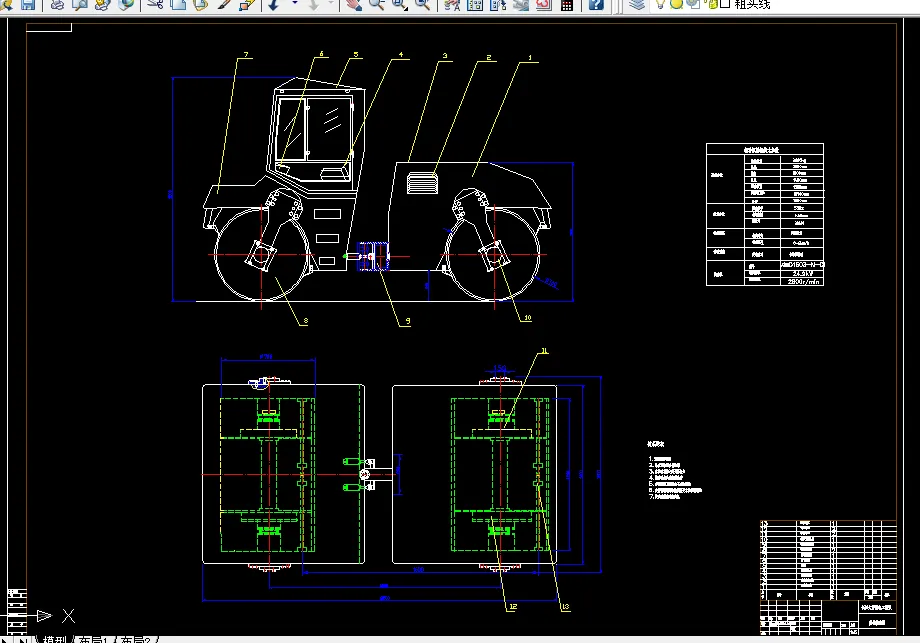Toggle the layer freeze sun icon

point(676,4)
